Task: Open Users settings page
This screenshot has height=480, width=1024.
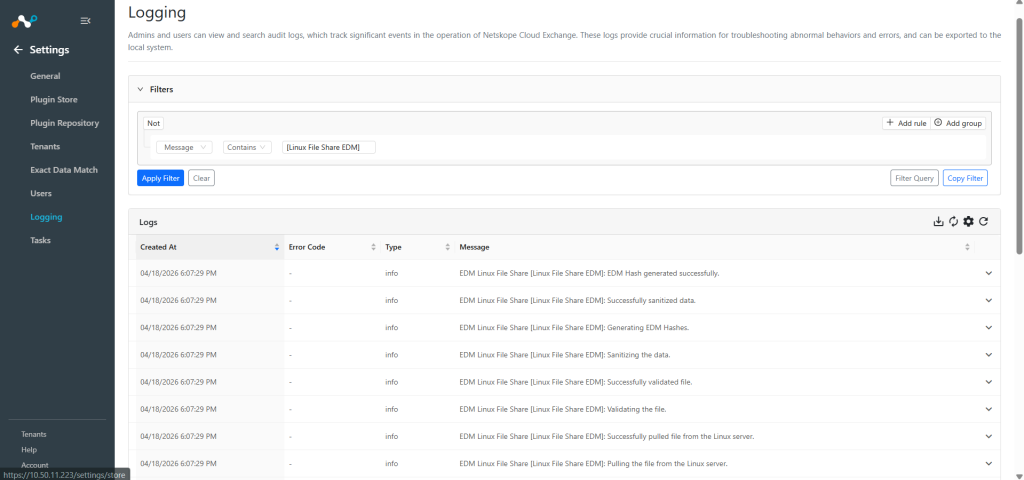Action: point(41,193)
